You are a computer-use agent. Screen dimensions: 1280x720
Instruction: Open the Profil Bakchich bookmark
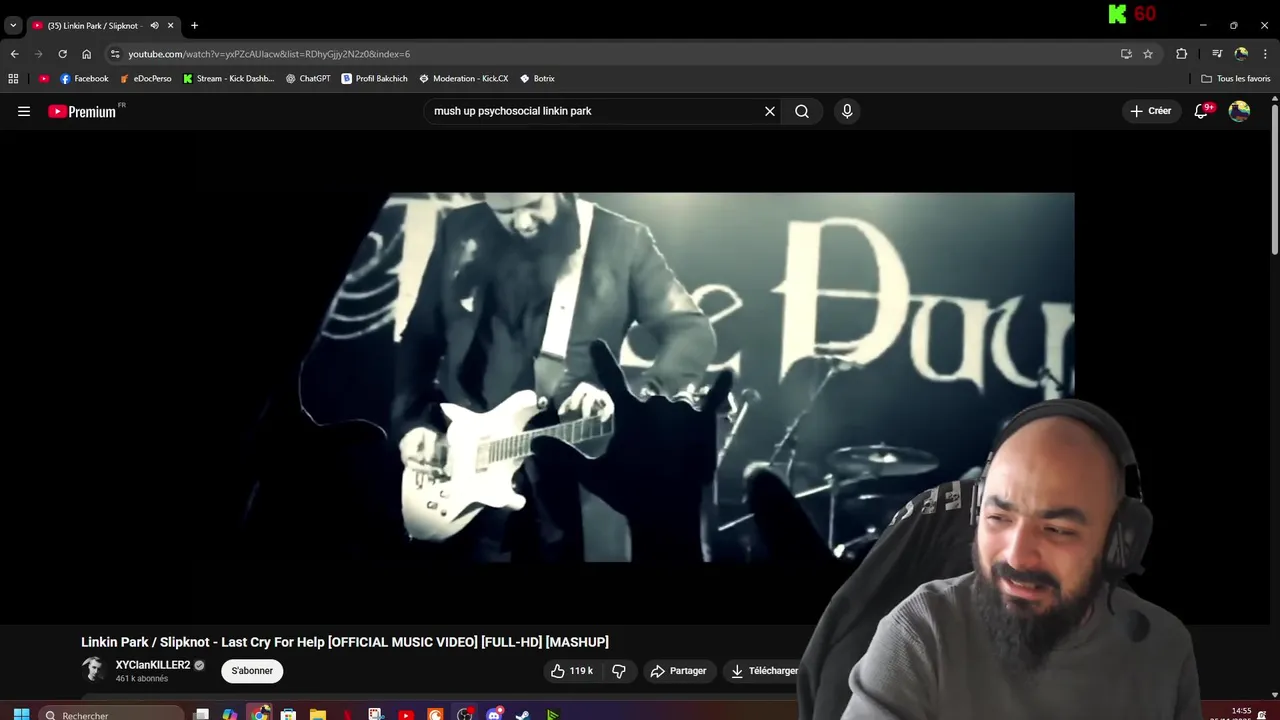374,78
